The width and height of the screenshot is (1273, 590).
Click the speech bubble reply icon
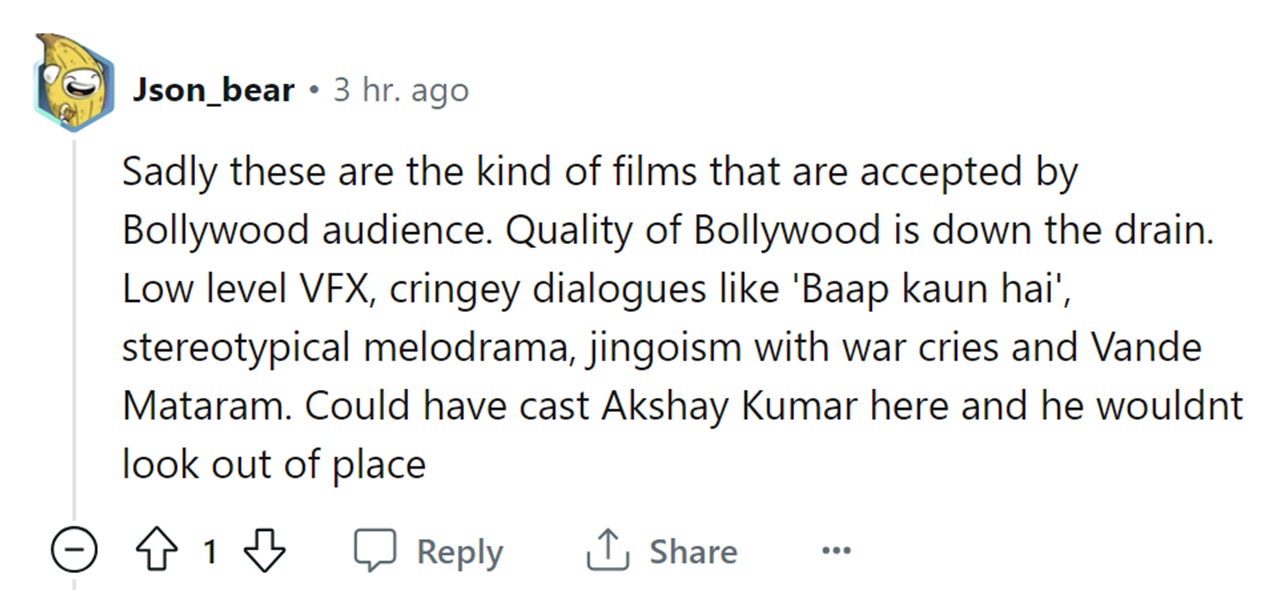click(375, 551)
